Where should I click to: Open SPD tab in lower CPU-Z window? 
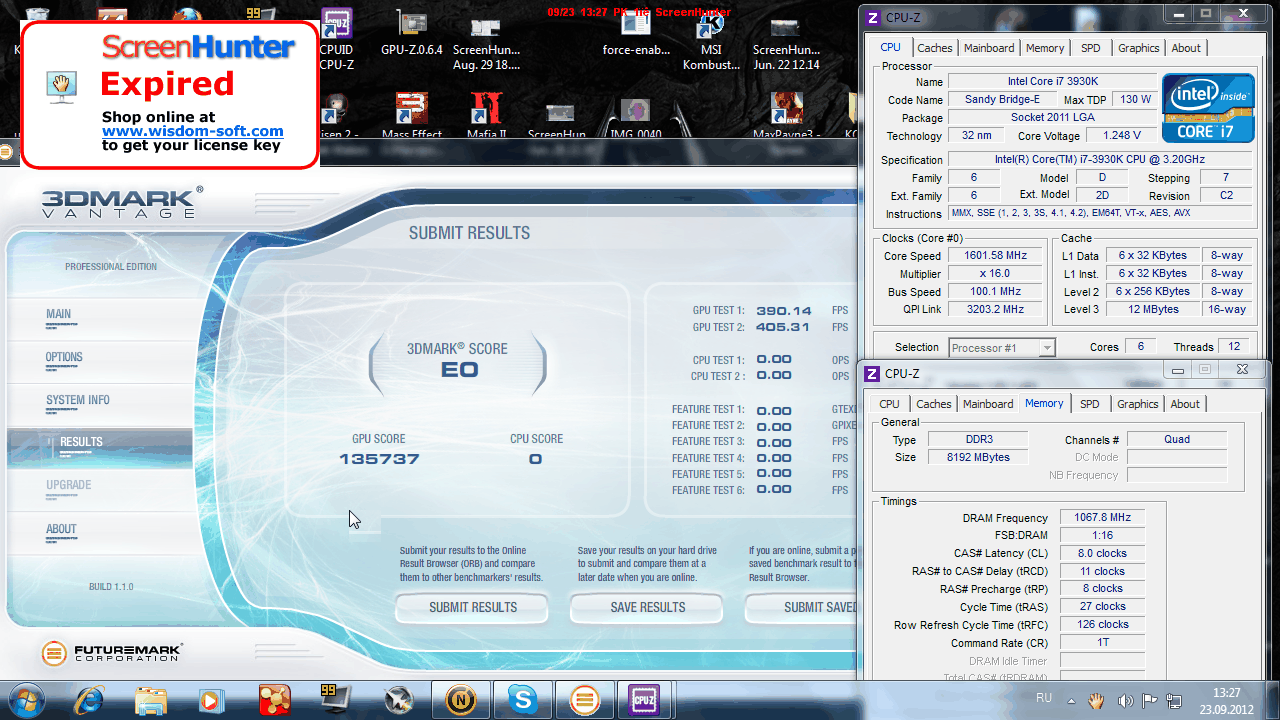coord(1090,404)
